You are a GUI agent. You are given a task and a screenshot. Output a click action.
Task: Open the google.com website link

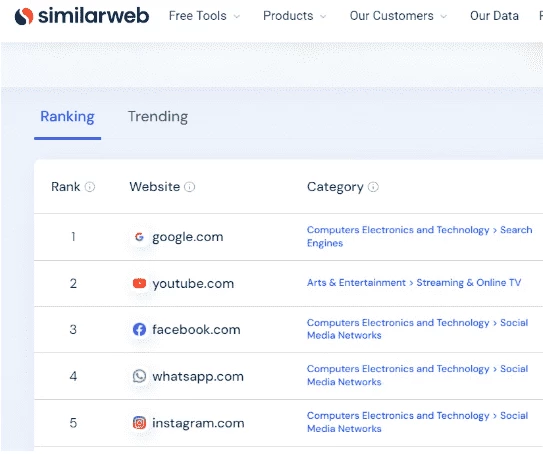click(188, 237)
